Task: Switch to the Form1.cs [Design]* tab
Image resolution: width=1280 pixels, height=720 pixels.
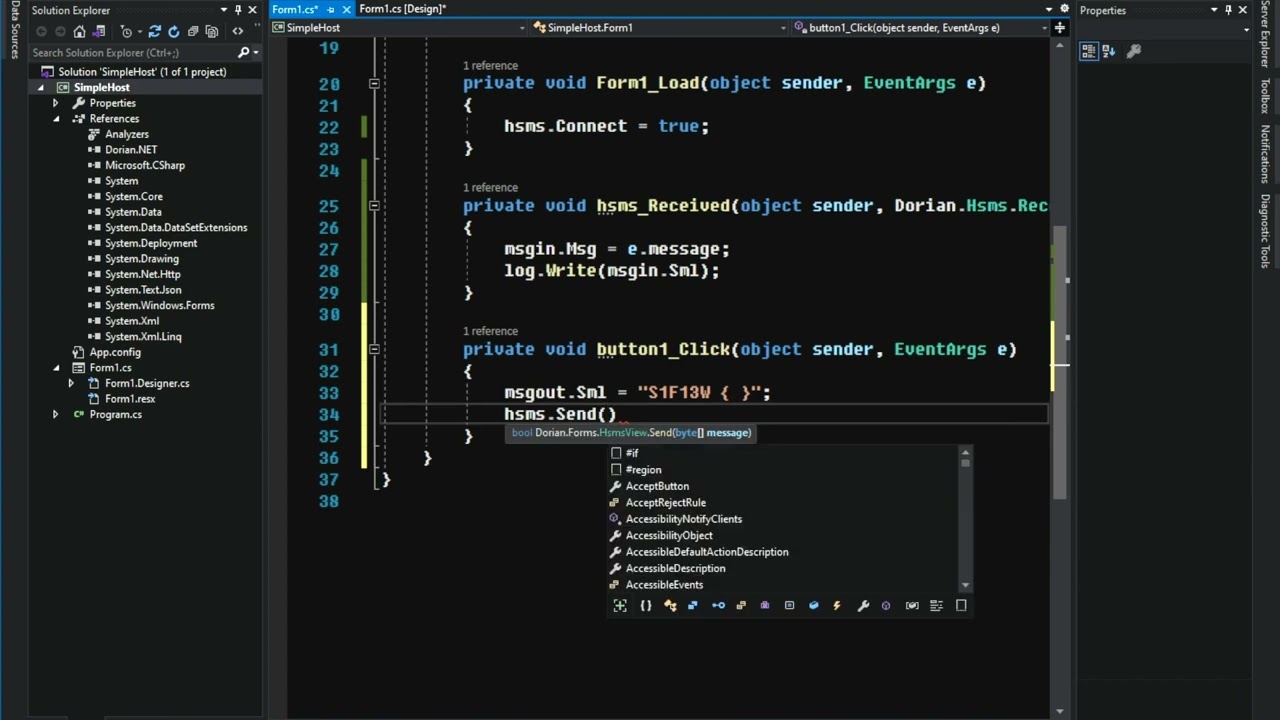Action: click(x=403, y=9)
